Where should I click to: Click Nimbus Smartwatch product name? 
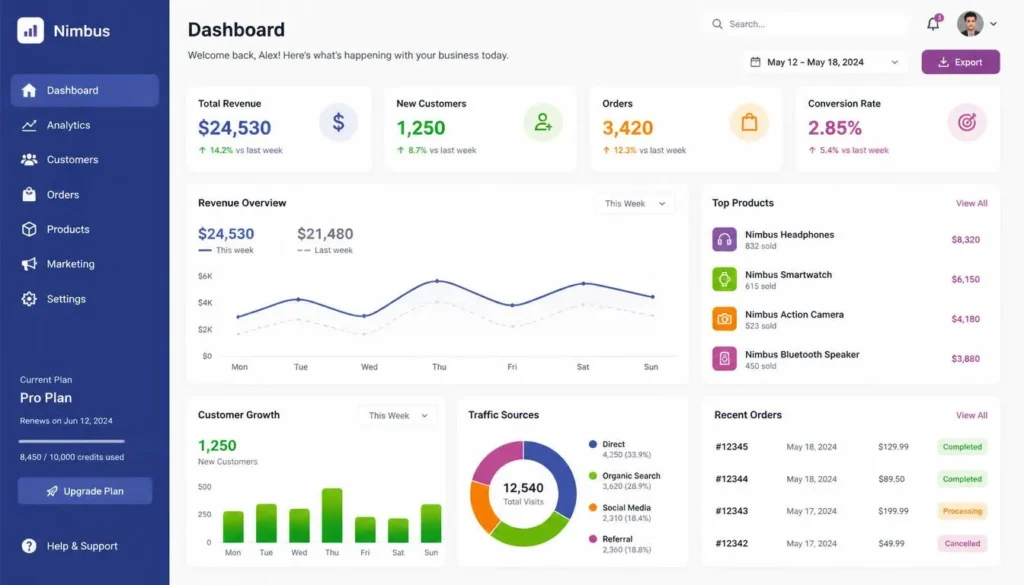[x=788, y=275]
